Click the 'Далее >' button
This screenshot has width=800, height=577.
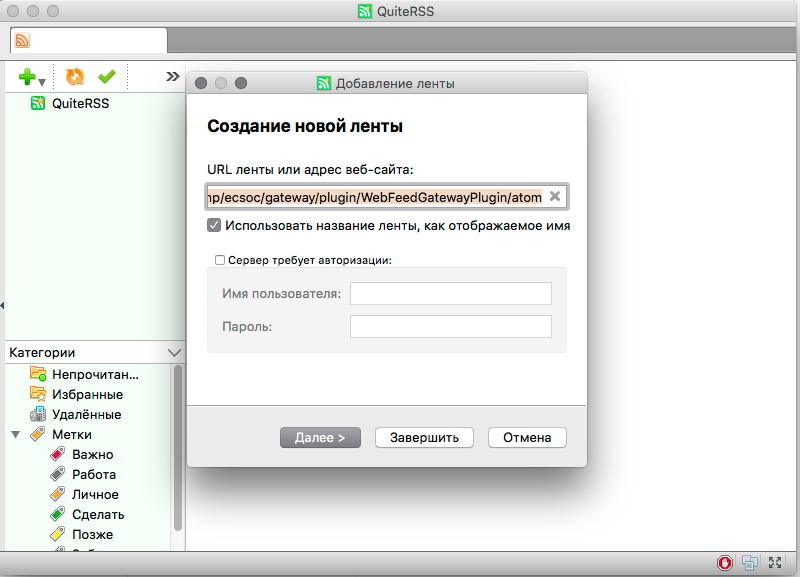(x=320, y=438)
